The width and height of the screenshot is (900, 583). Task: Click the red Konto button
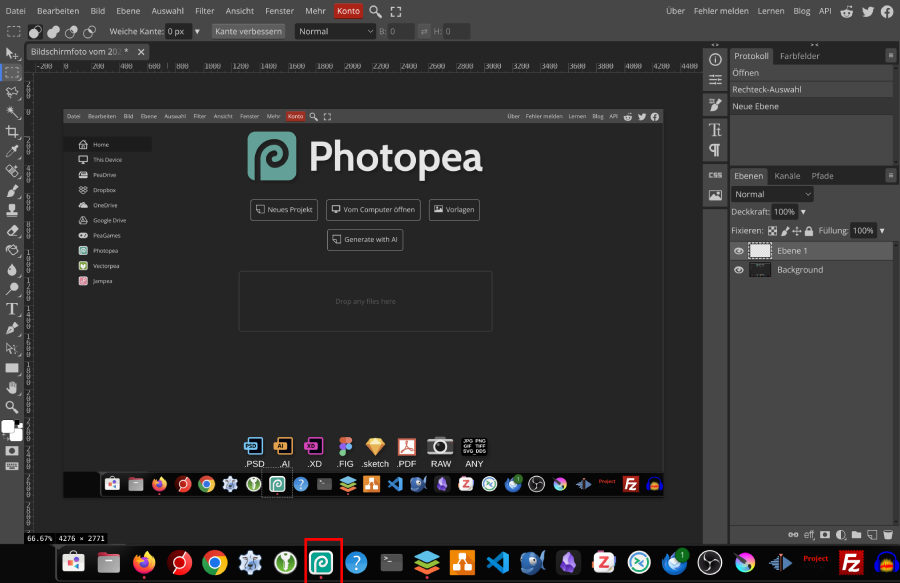pyautogui.click(x=348, y=11)
